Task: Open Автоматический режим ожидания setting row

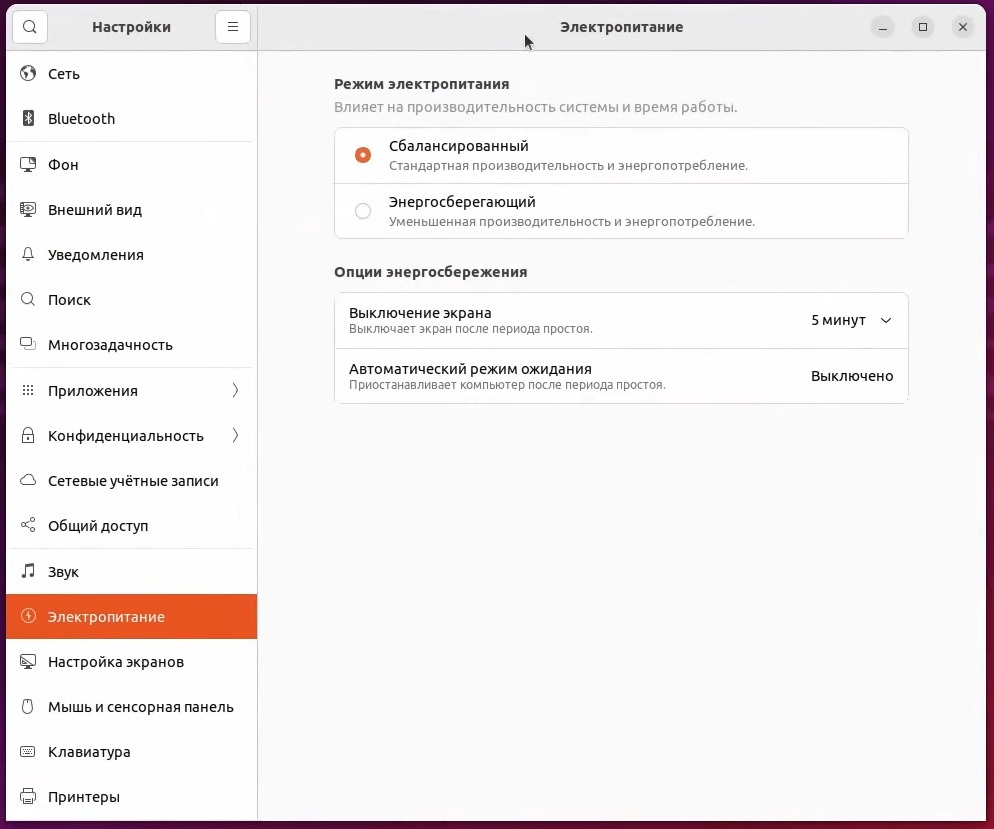Action: [x=621, y=376]
